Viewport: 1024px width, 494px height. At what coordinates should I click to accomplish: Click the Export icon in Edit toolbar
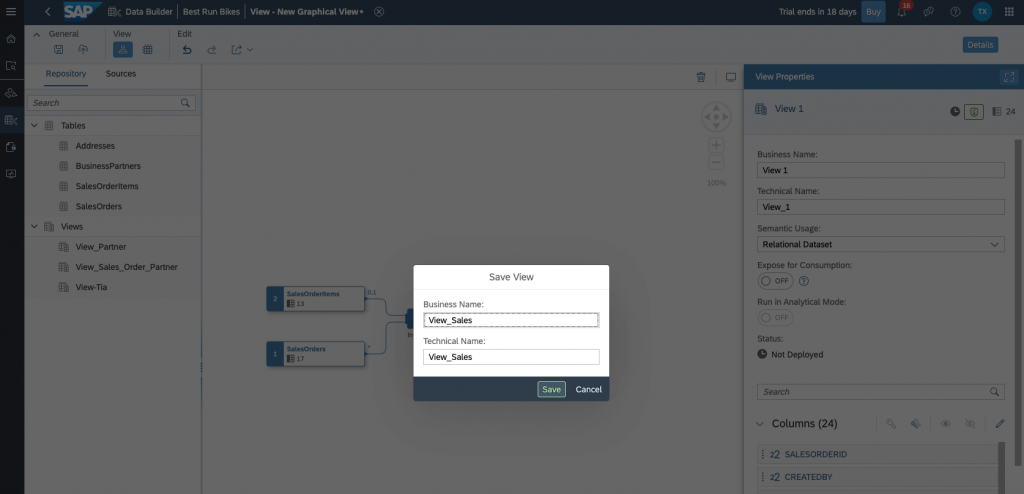236,50
